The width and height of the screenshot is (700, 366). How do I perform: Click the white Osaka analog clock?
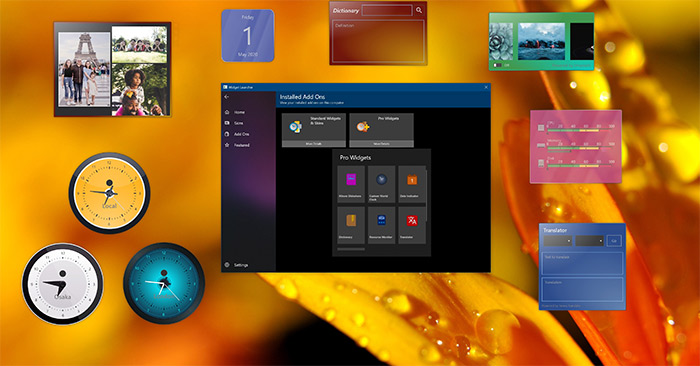click(62, 283)
